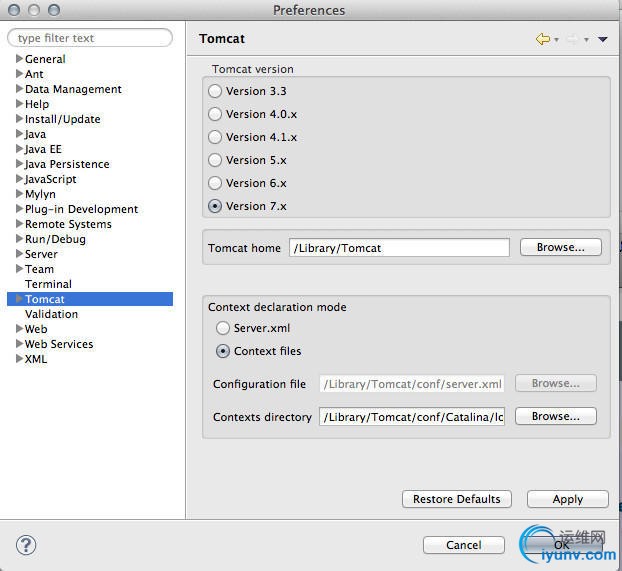This screenshot has width=622, height=571.
Task: Select Tomcat Version 3.3 radio button
Action: click(215, 91)
